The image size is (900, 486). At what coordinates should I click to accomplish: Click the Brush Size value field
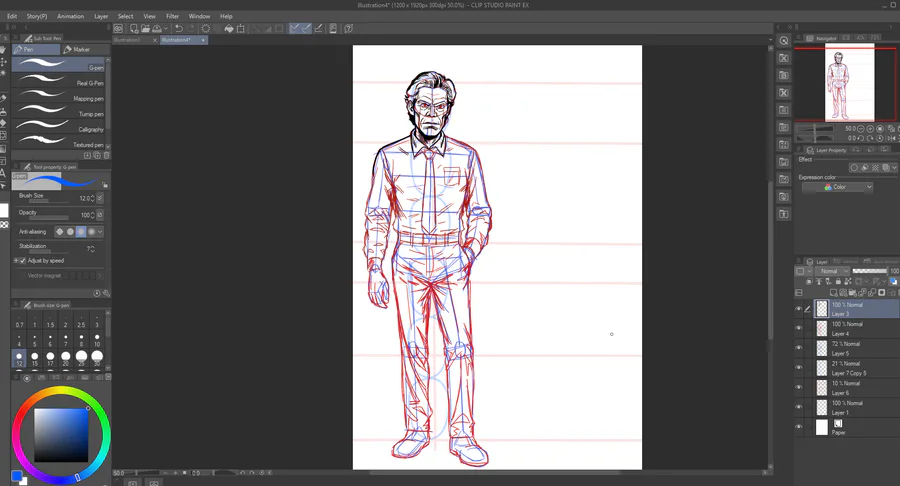[x=86, y=198]
